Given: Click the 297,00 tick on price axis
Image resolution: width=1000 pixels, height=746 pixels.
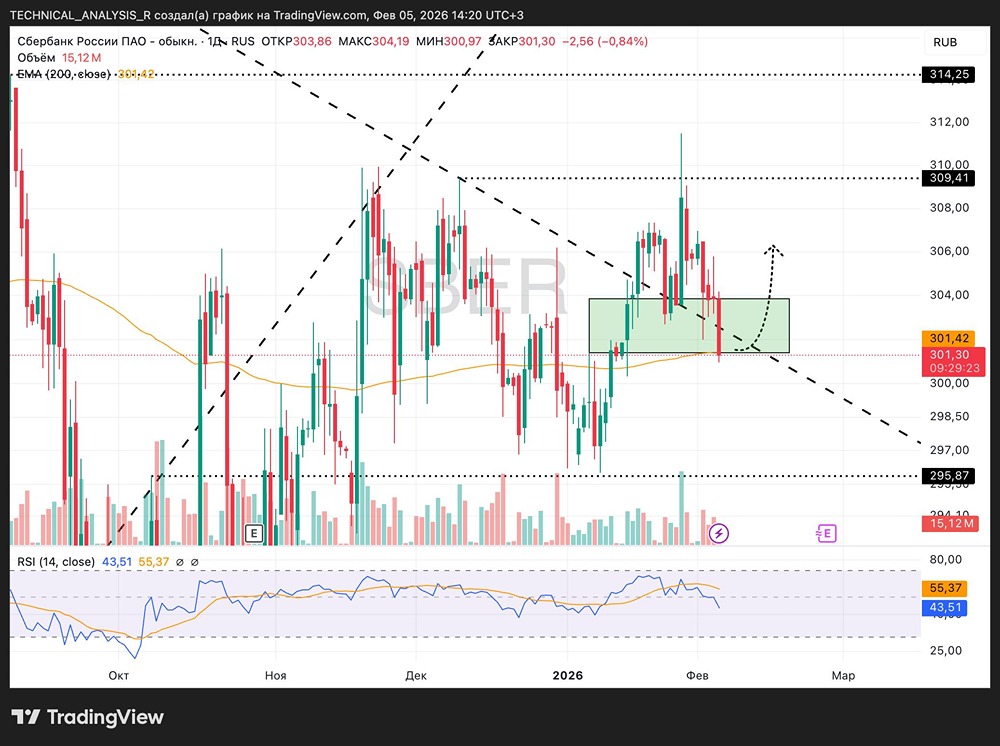Looking at the screenshot, I should (x=949, y=450).
